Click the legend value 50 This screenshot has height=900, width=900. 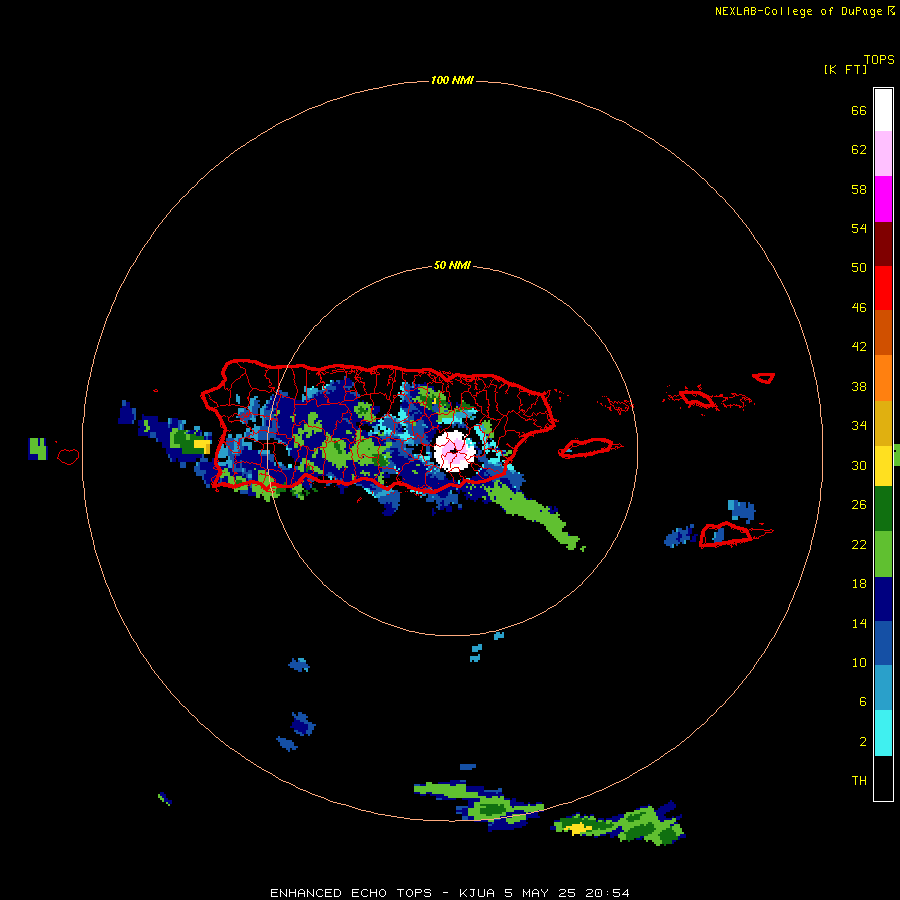[859, 268]
